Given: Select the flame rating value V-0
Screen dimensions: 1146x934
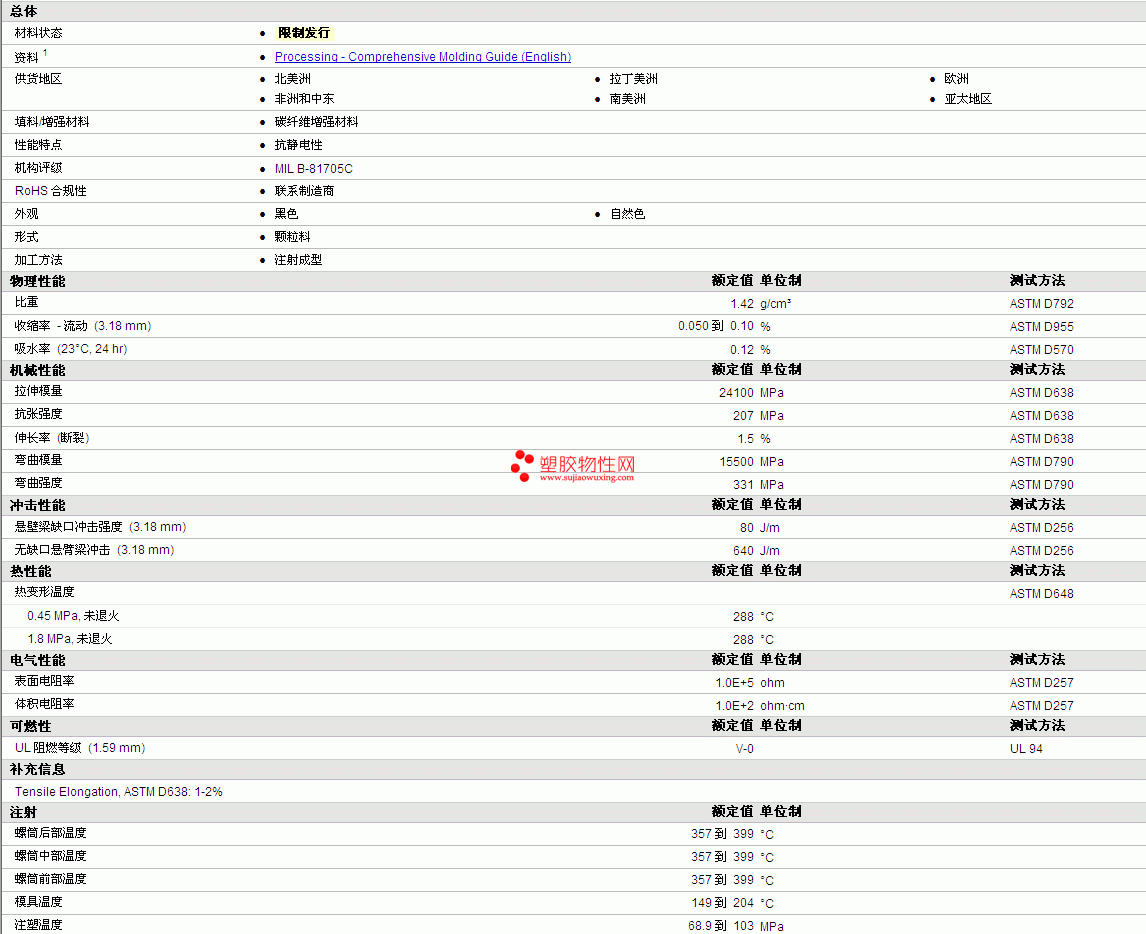Looking at the screenshot, I should coord(745,749).
